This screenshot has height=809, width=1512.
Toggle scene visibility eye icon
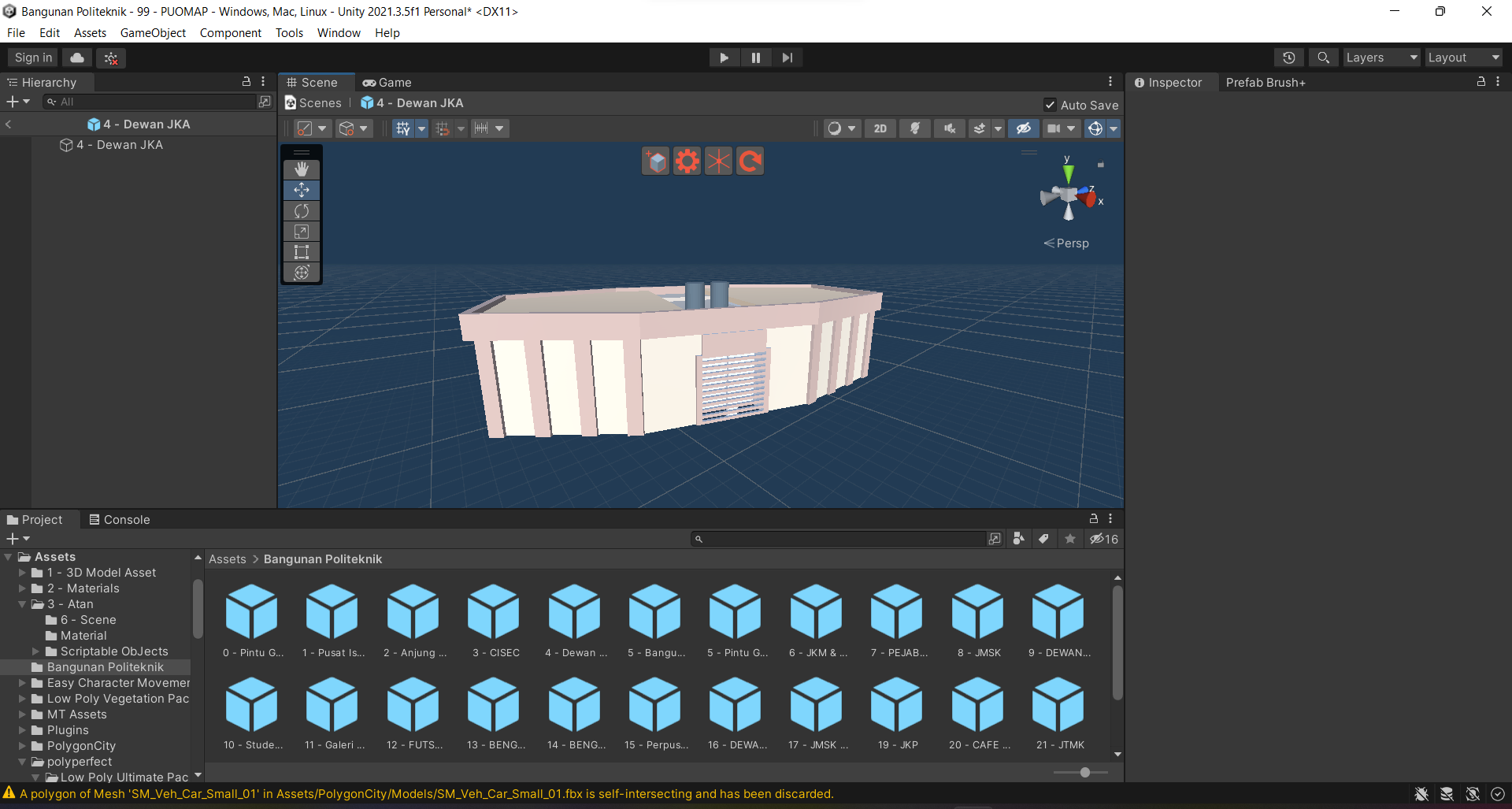click(1023, 128)
